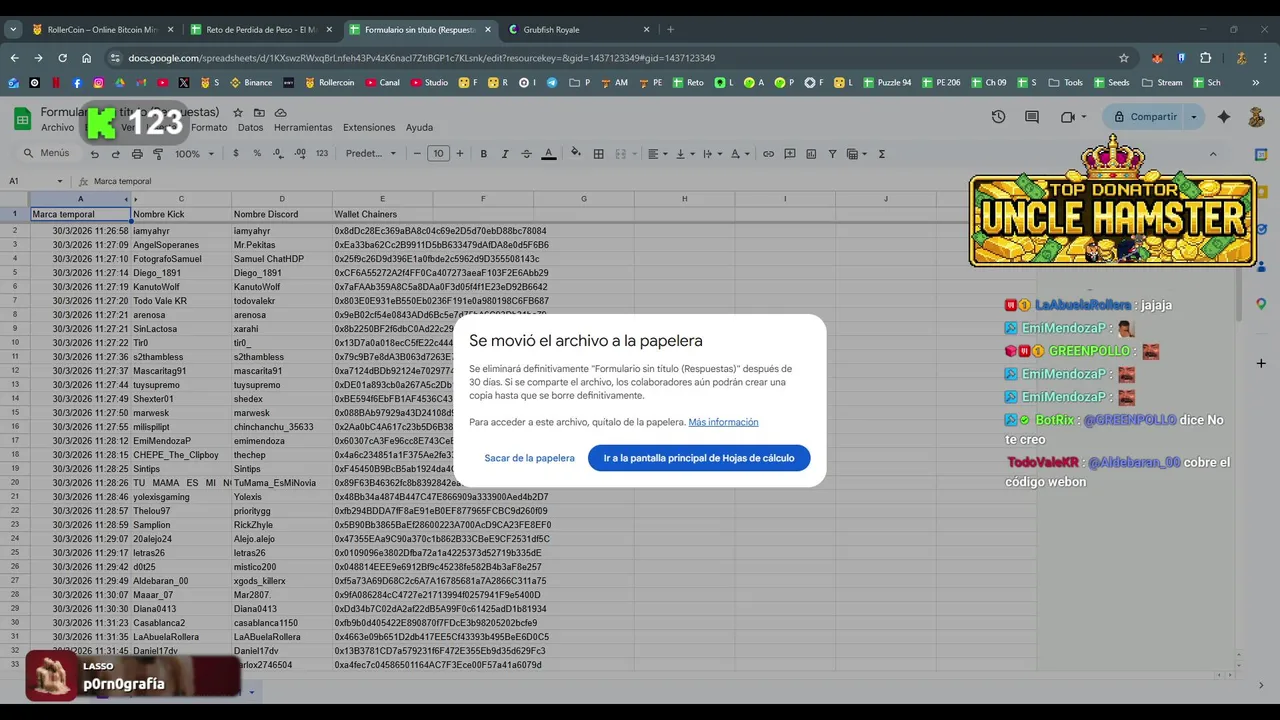Screen dimensions: 1280x720
Task: Decrease font size with minus button
Action: 416,154
